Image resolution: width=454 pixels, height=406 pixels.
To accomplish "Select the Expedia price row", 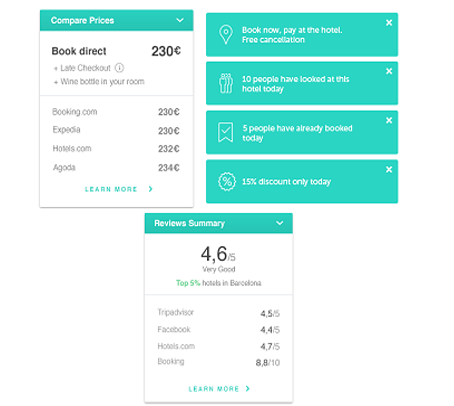I will (116, 130).
